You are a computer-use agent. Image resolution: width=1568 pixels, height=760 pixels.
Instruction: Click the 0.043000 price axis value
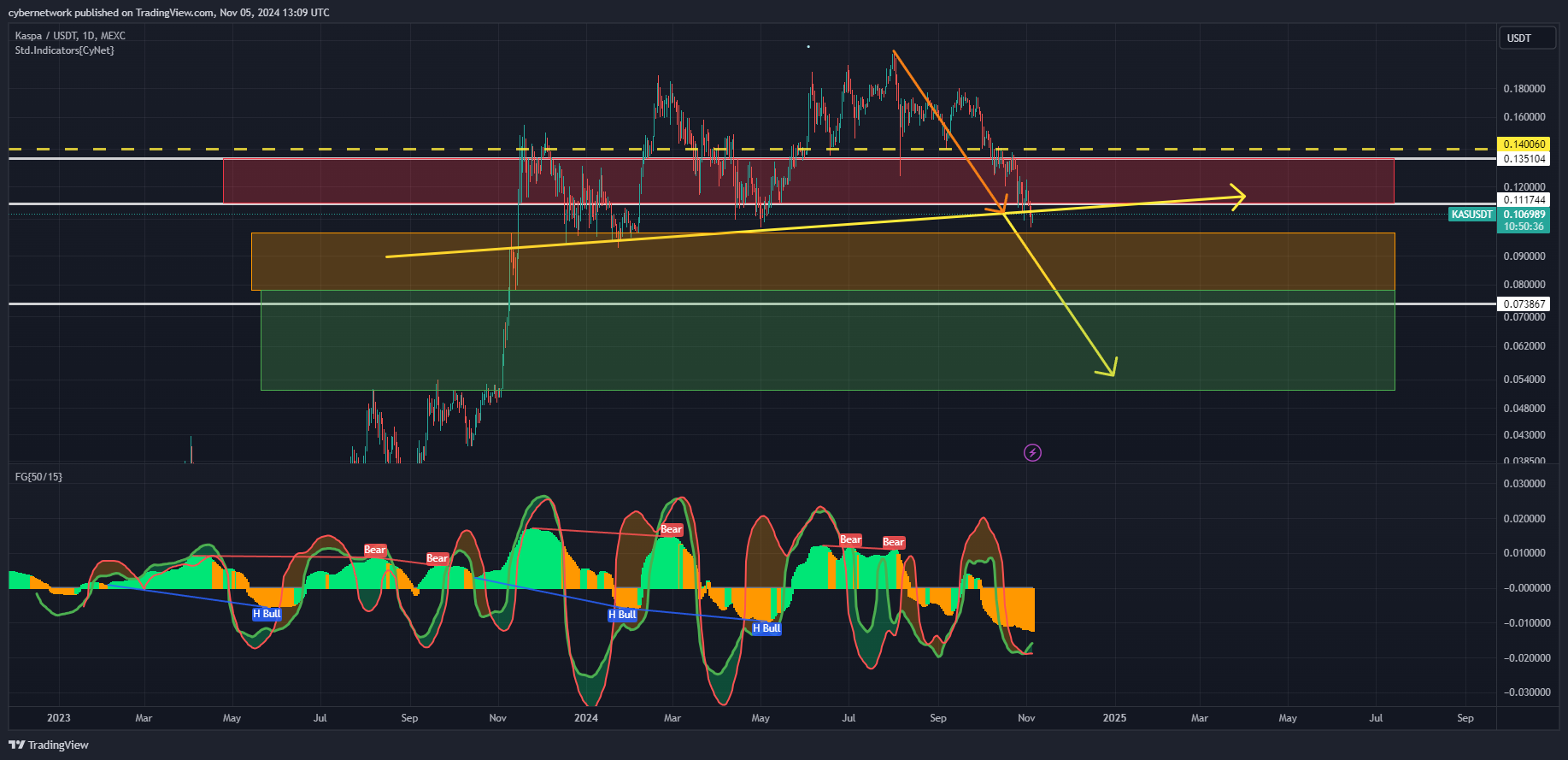tap(1524, 435)
